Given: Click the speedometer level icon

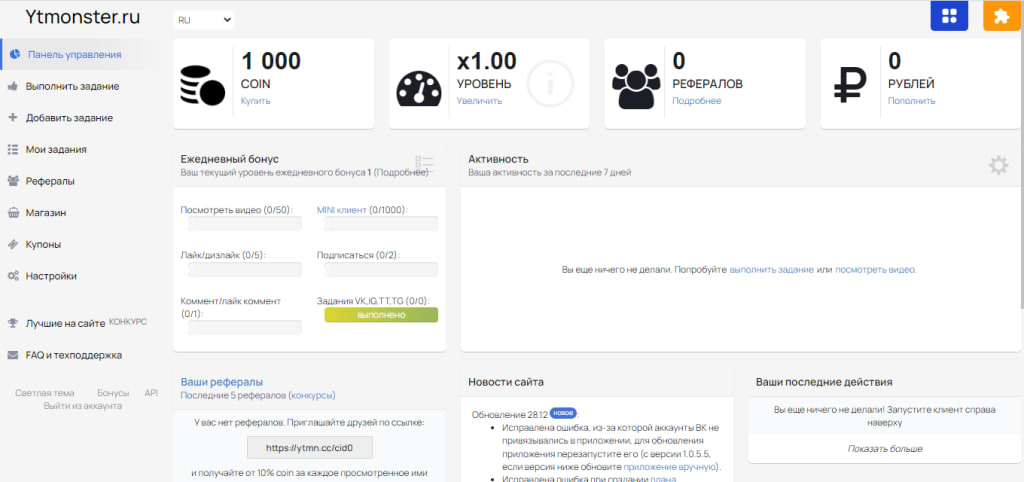Looking at the screenshot, I should [x=419, y=88].
